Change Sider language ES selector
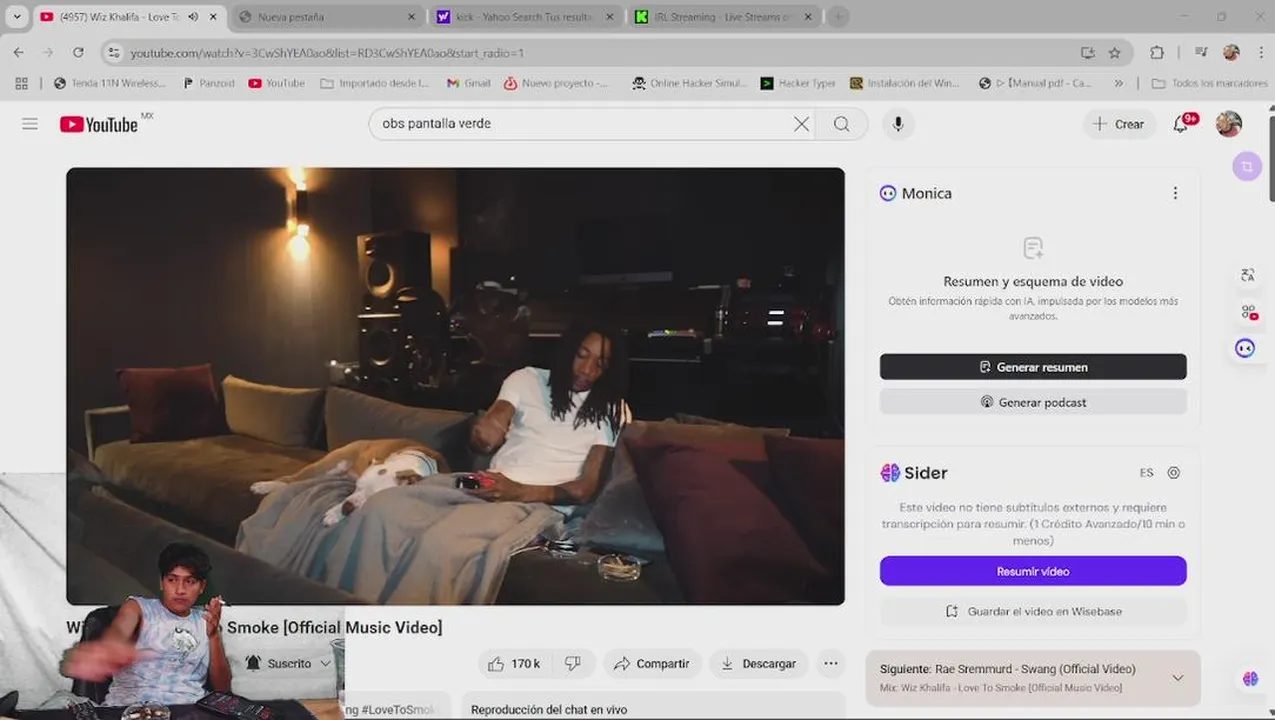 [1146, 473]
